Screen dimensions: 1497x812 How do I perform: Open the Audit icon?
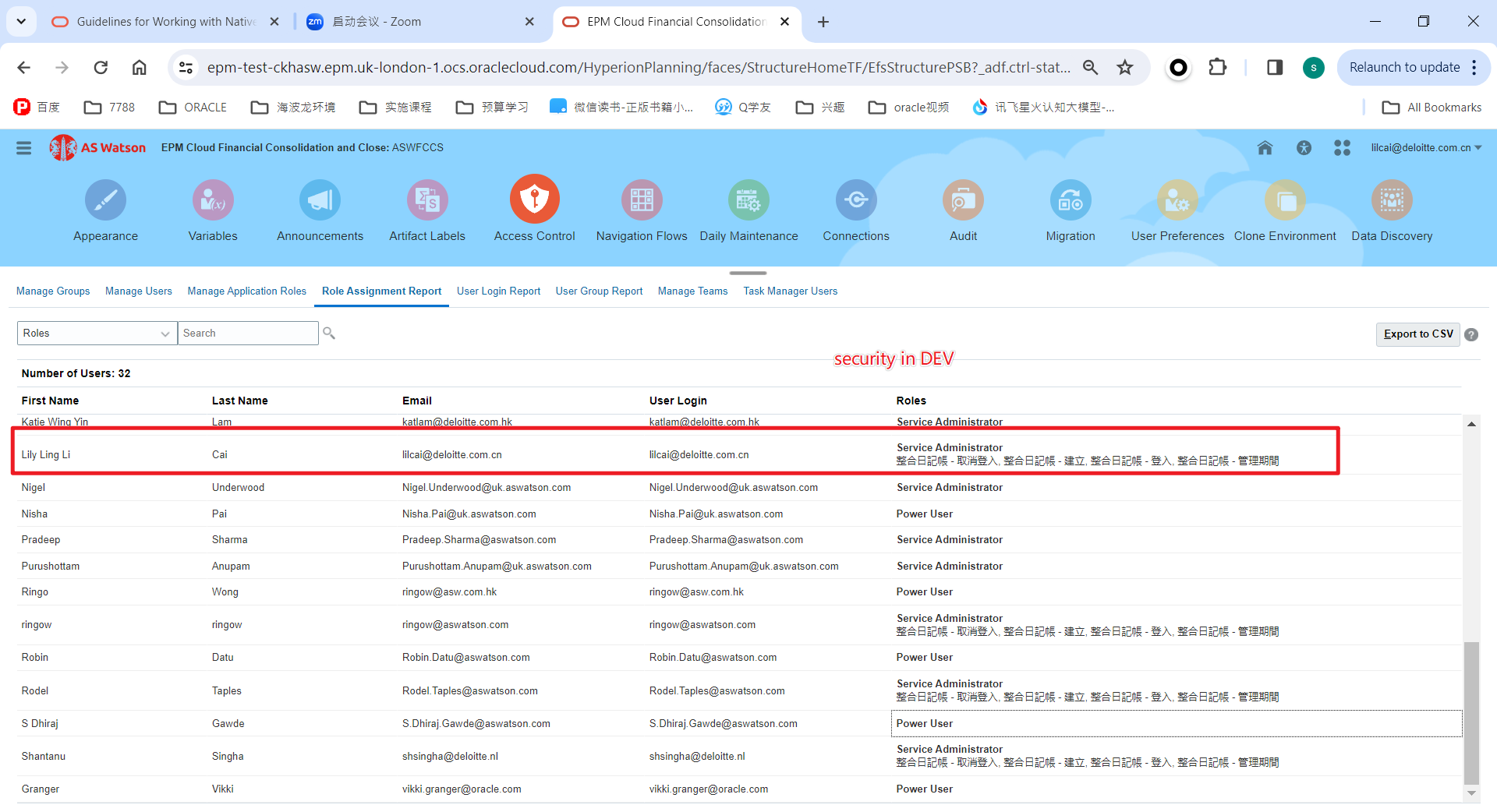pyautogui.click(x=963, y=200)
